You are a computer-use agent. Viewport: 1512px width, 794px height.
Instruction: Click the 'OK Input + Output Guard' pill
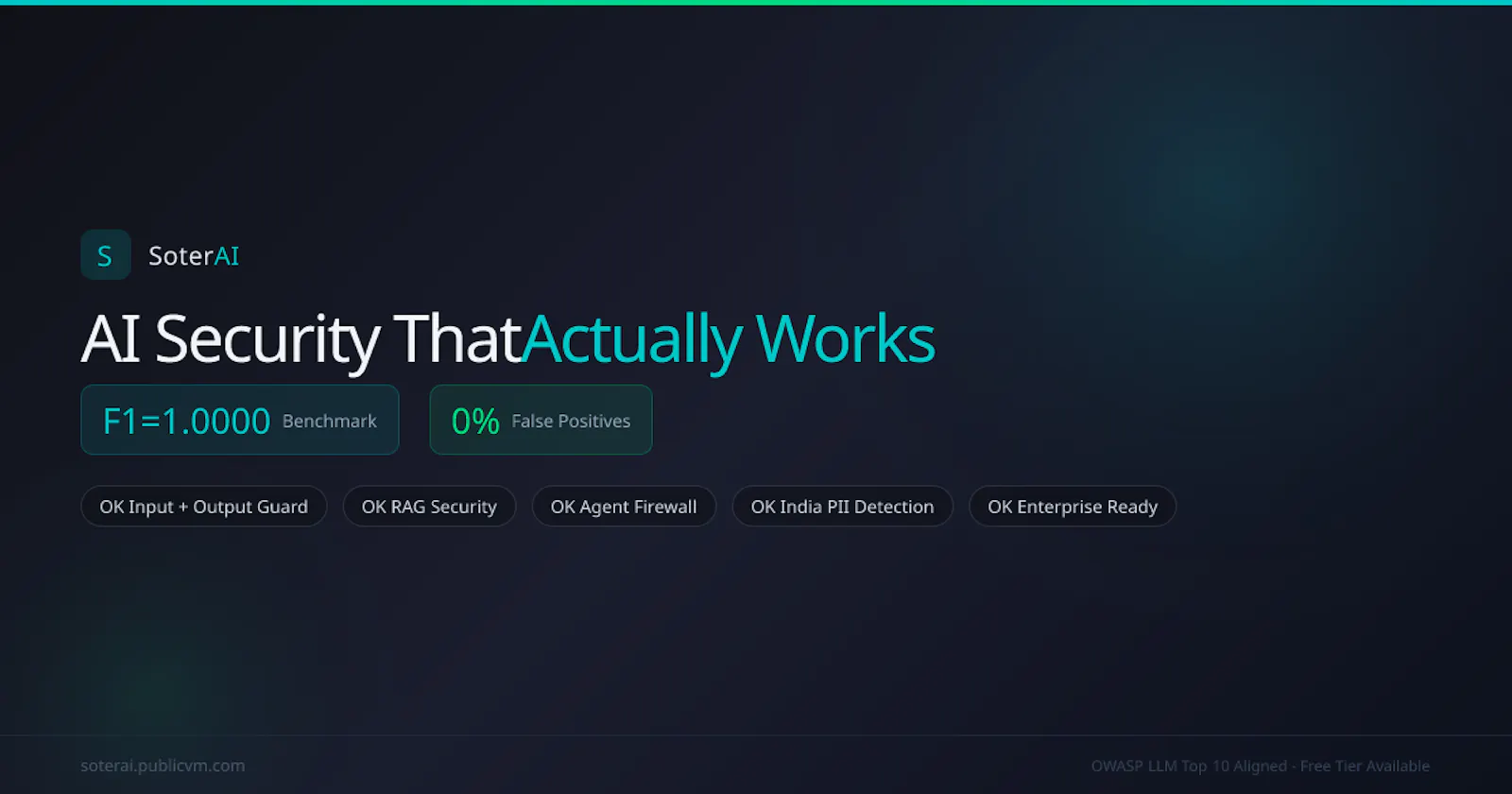[x=204, y=507]
